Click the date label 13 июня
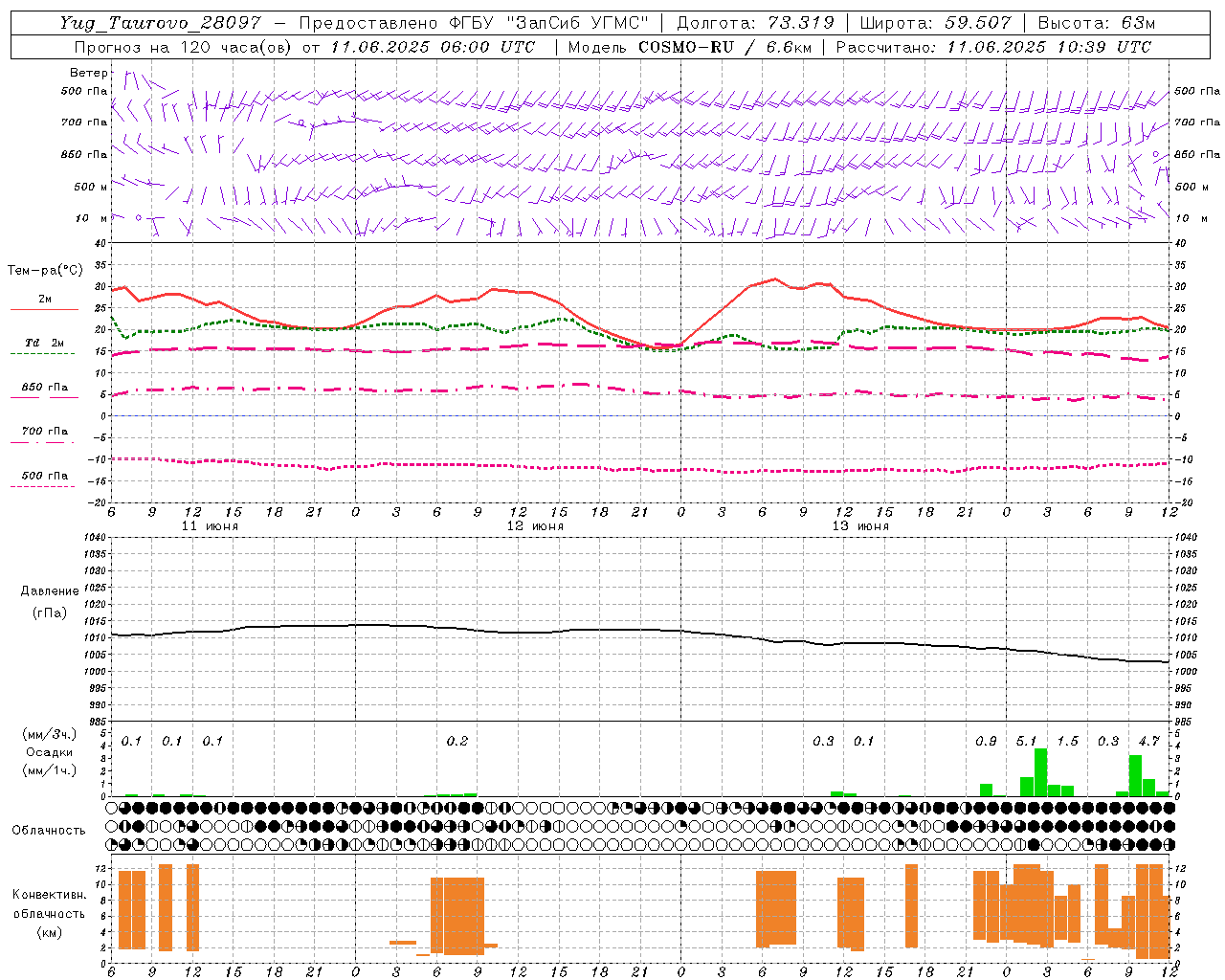1225x980 pixels. 860,526
